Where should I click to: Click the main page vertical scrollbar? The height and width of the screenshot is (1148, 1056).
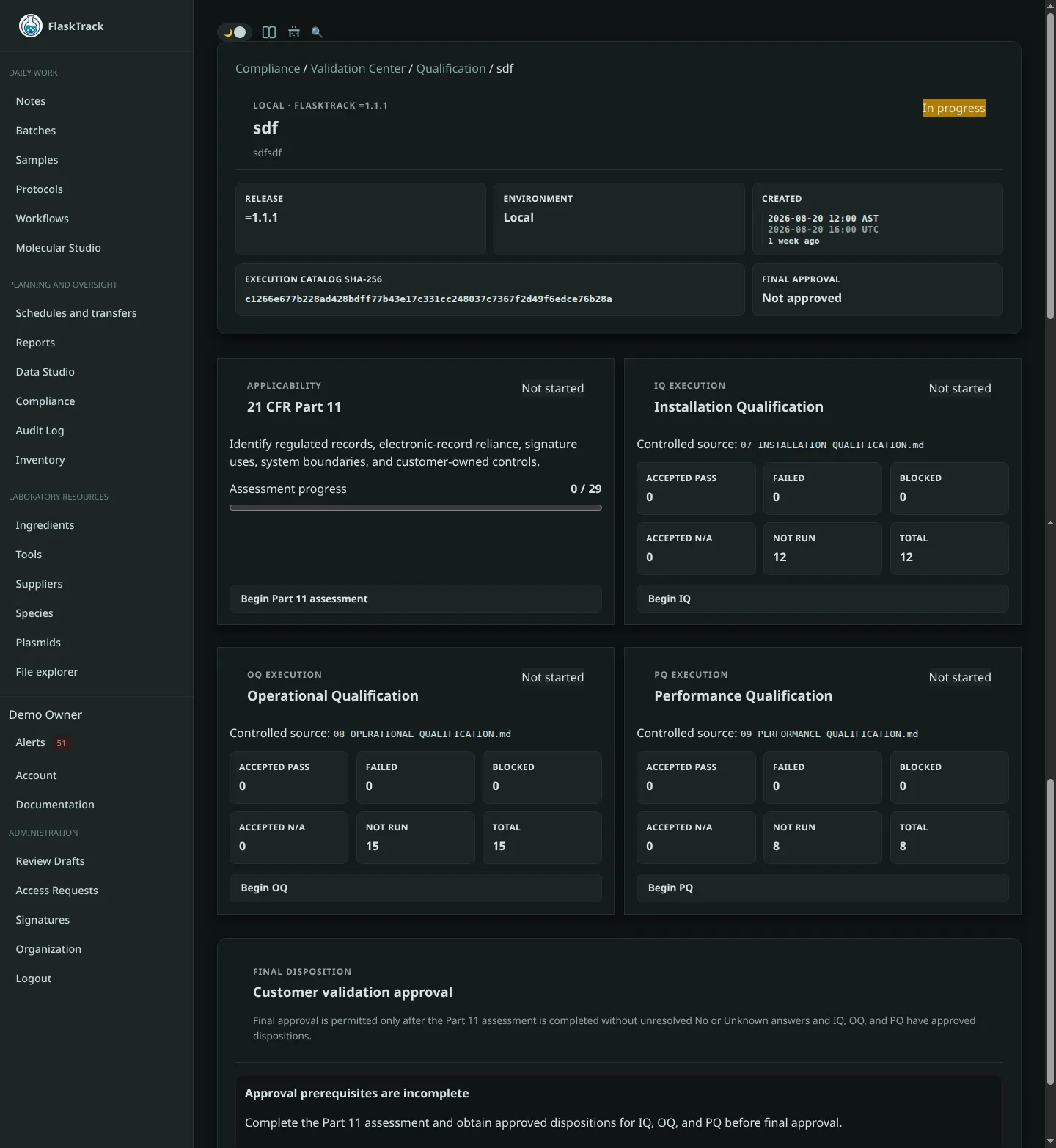pos(1050,164)
